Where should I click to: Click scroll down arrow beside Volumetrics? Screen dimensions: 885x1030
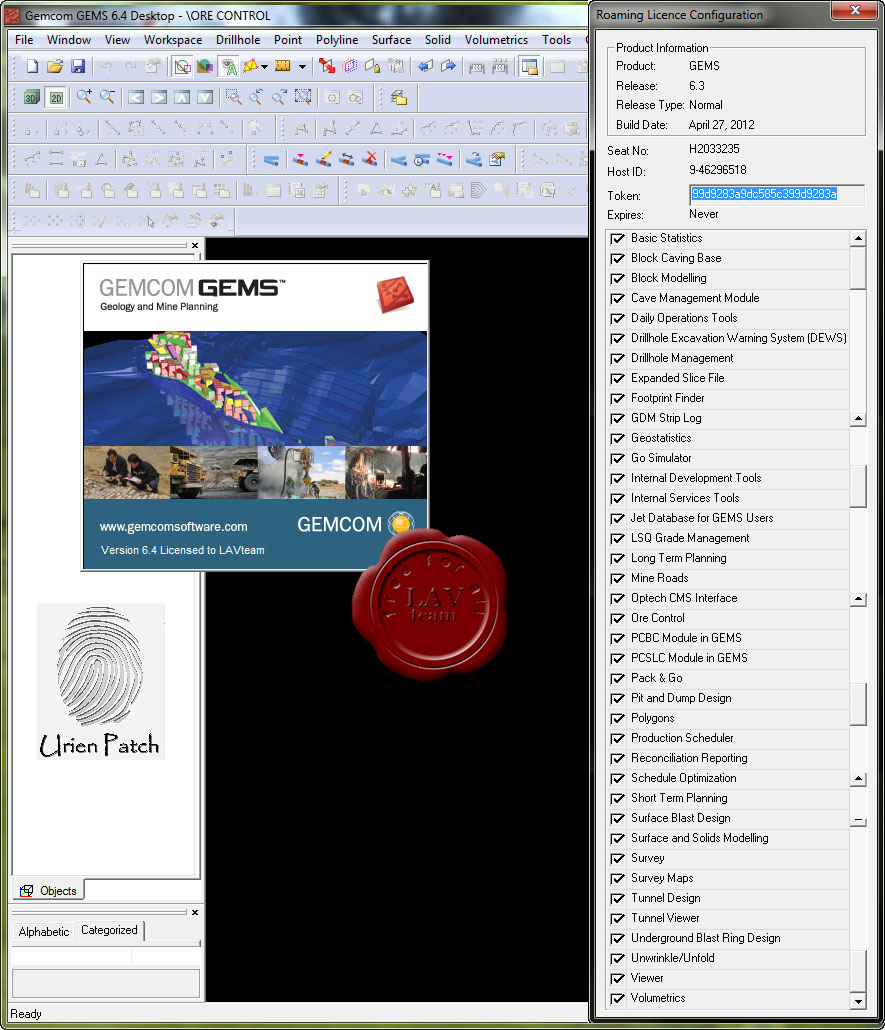858,1001
